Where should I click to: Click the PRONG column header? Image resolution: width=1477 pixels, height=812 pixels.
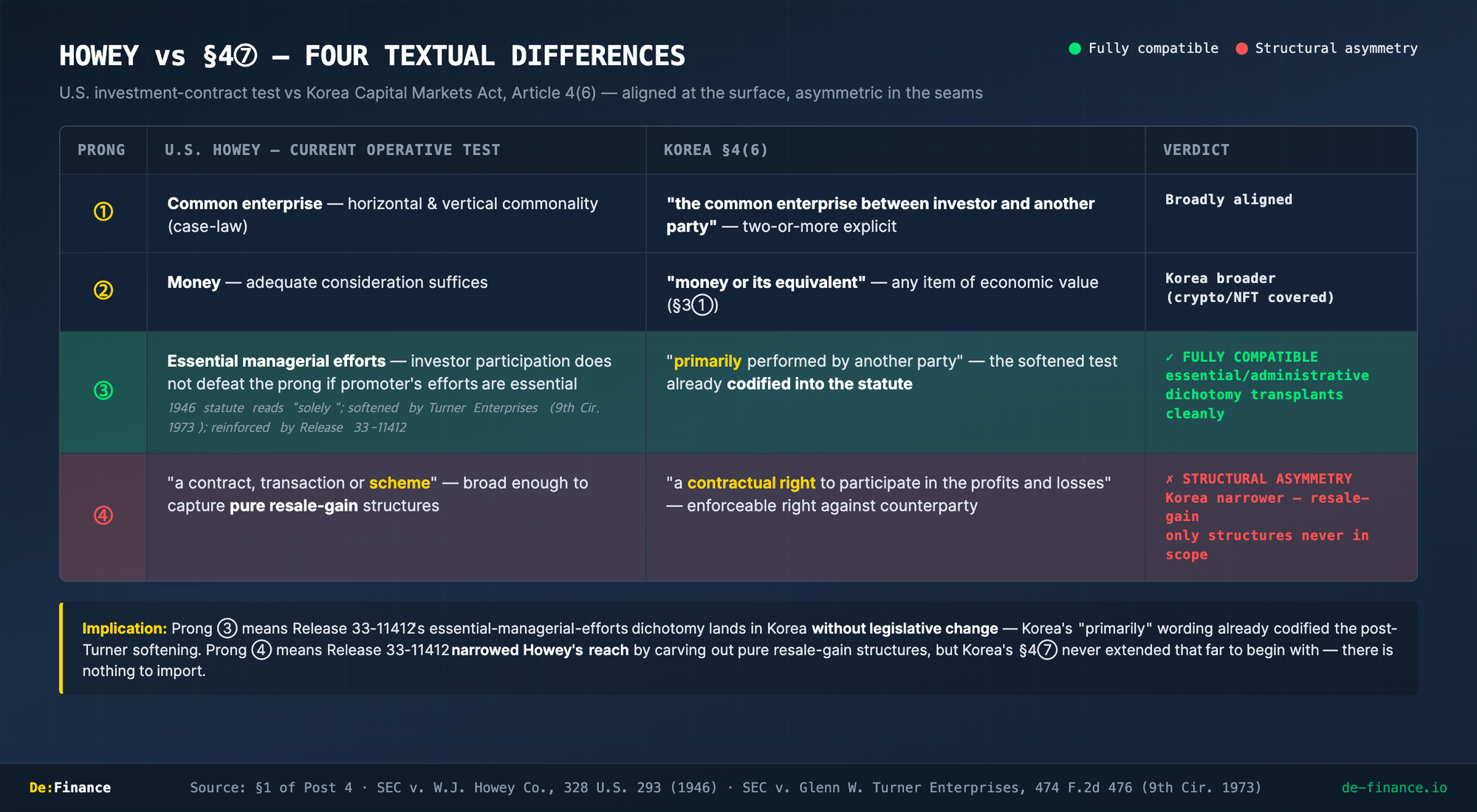click(101, 150)
